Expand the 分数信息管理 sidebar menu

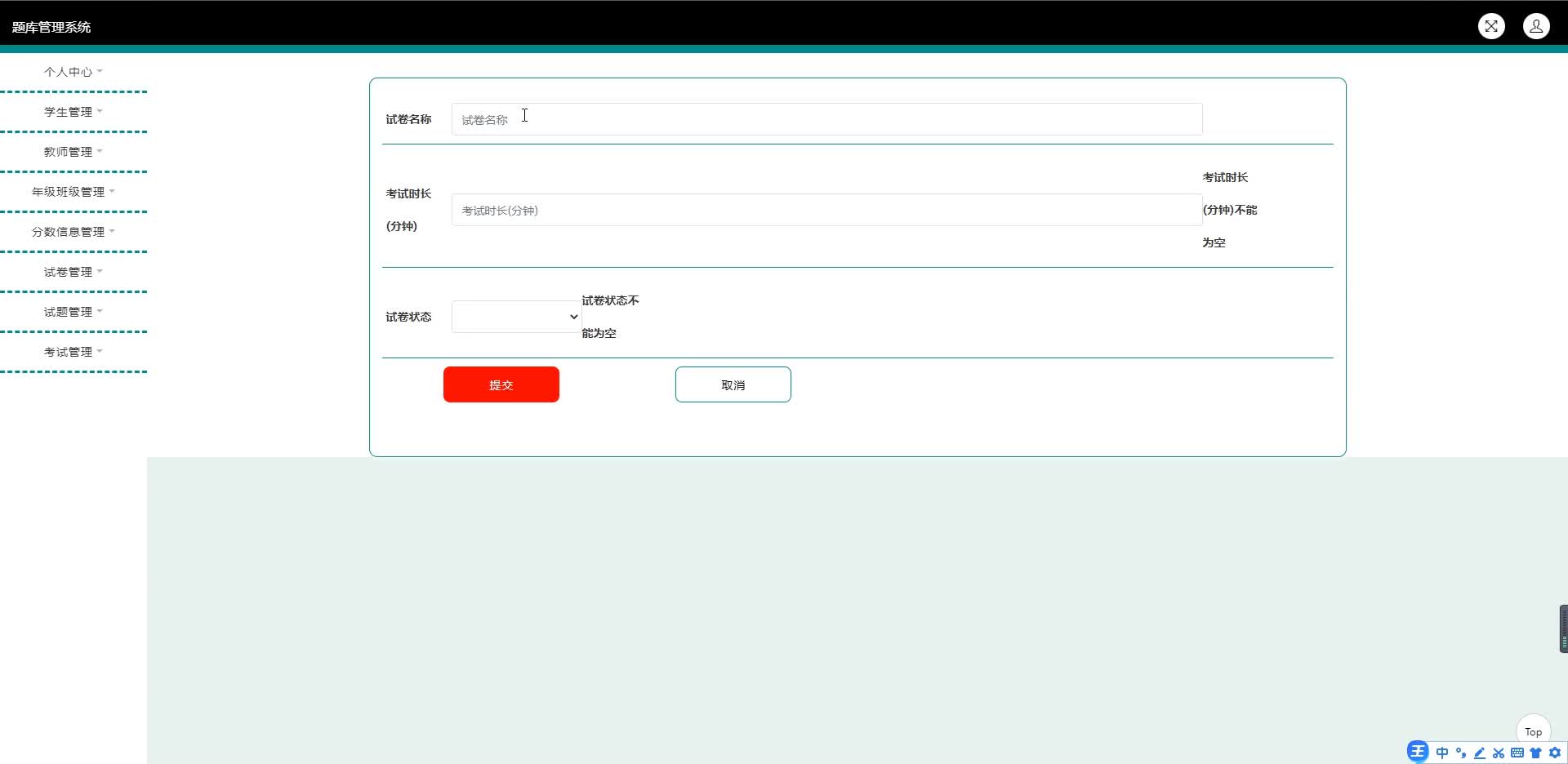click(73, 232)
